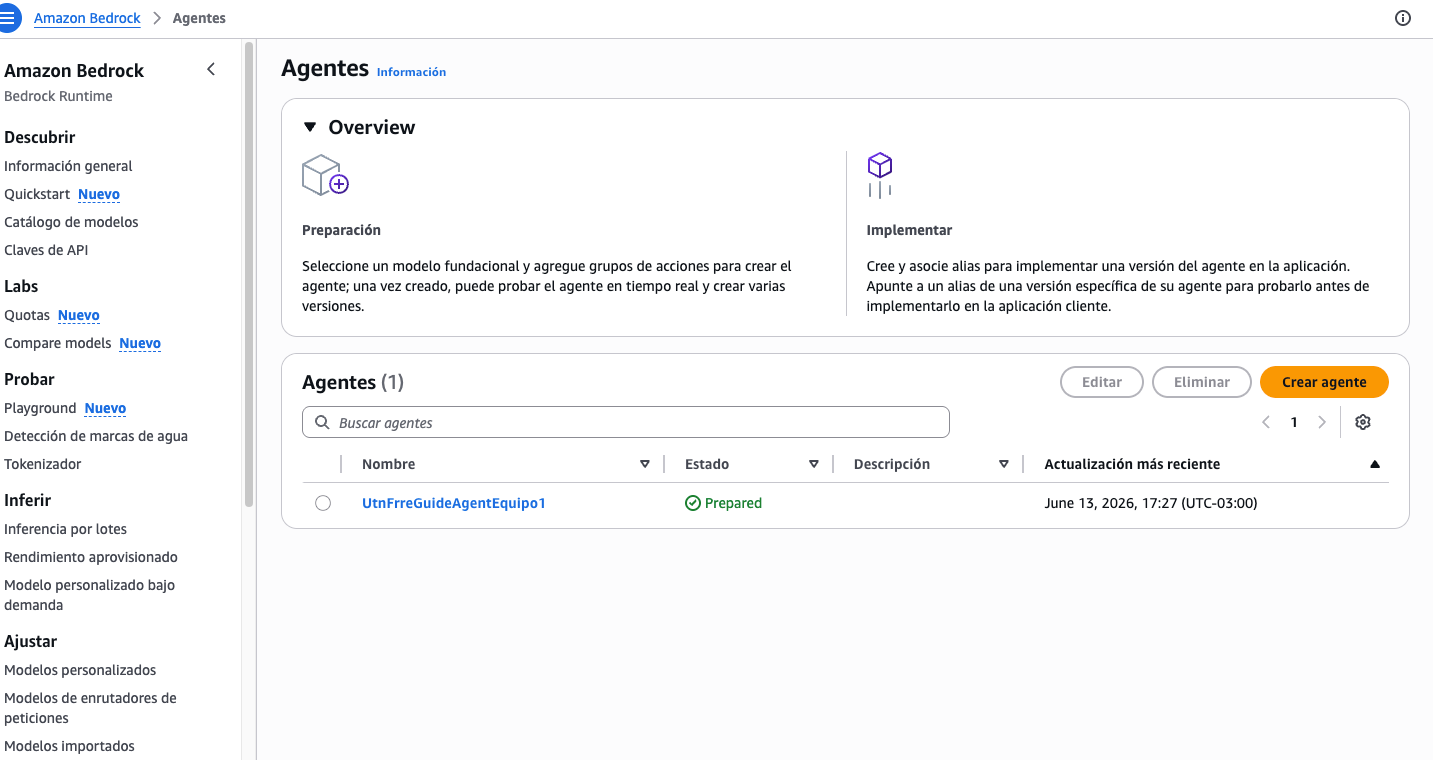The image size is (1433, 760).
Task: Click the green Prepared status icon
Action: [692, 503]
